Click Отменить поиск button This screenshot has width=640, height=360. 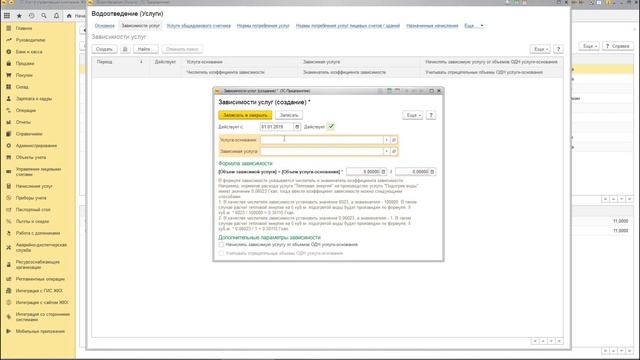click(x=182, y=49)
